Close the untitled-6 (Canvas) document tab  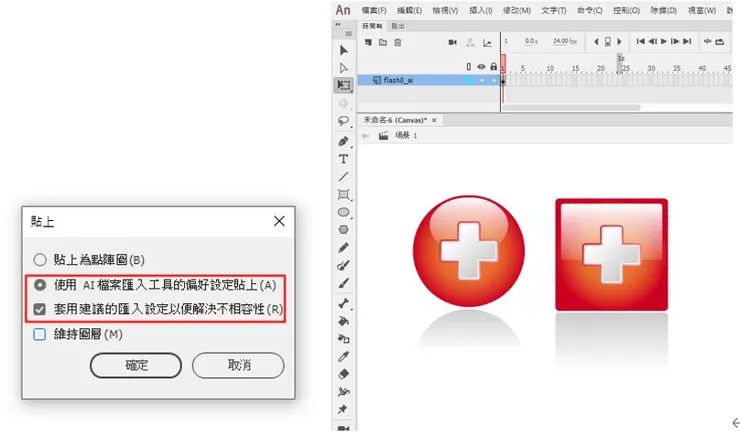434,120
